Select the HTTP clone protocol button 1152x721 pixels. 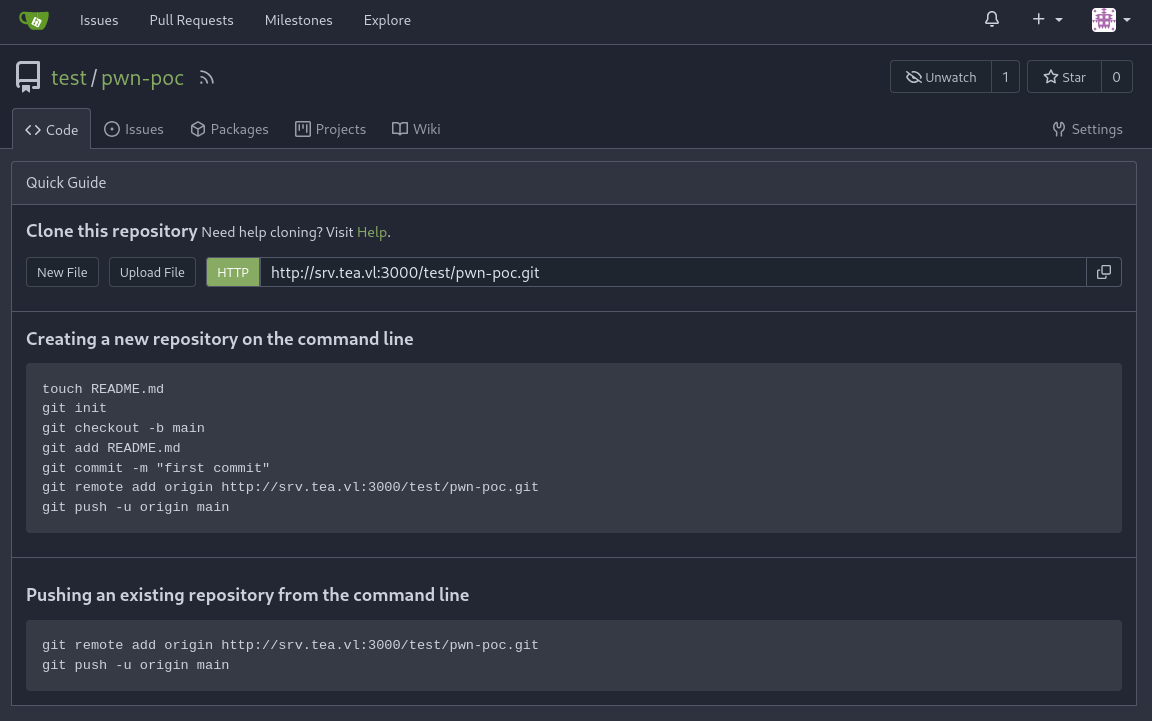[233, 272]
